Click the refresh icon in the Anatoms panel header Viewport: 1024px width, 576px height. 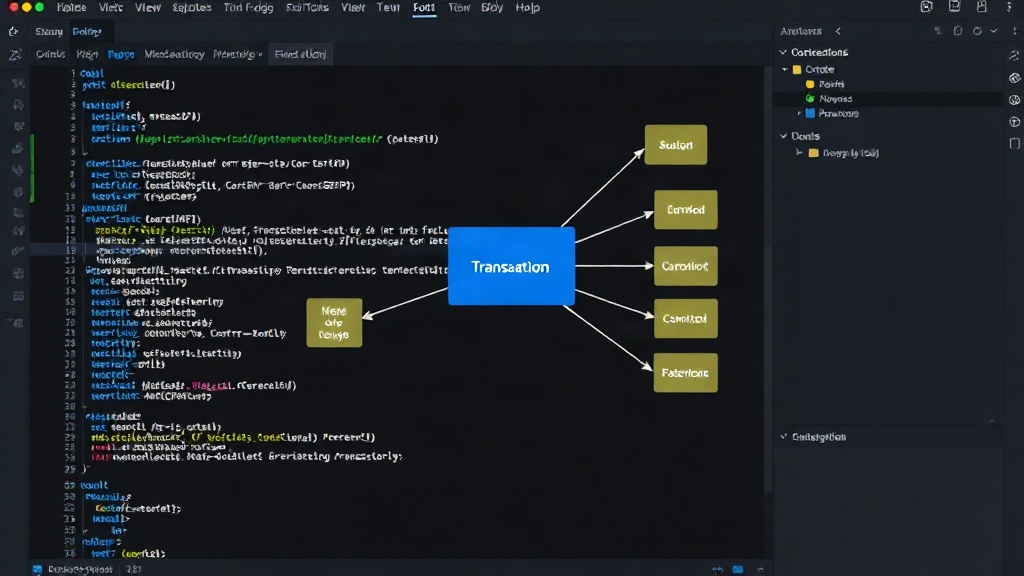tap(977, 31)
